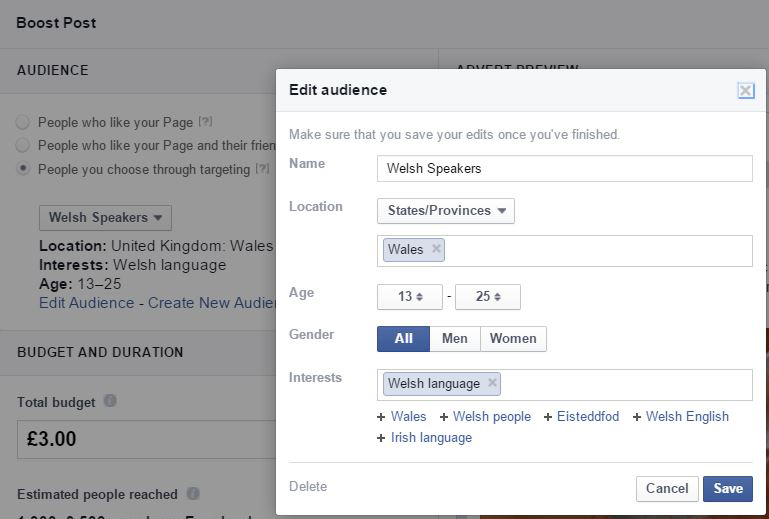Add the Irish language interest suggestion
This screenshot has width=769, height=519.
[424, 438]
